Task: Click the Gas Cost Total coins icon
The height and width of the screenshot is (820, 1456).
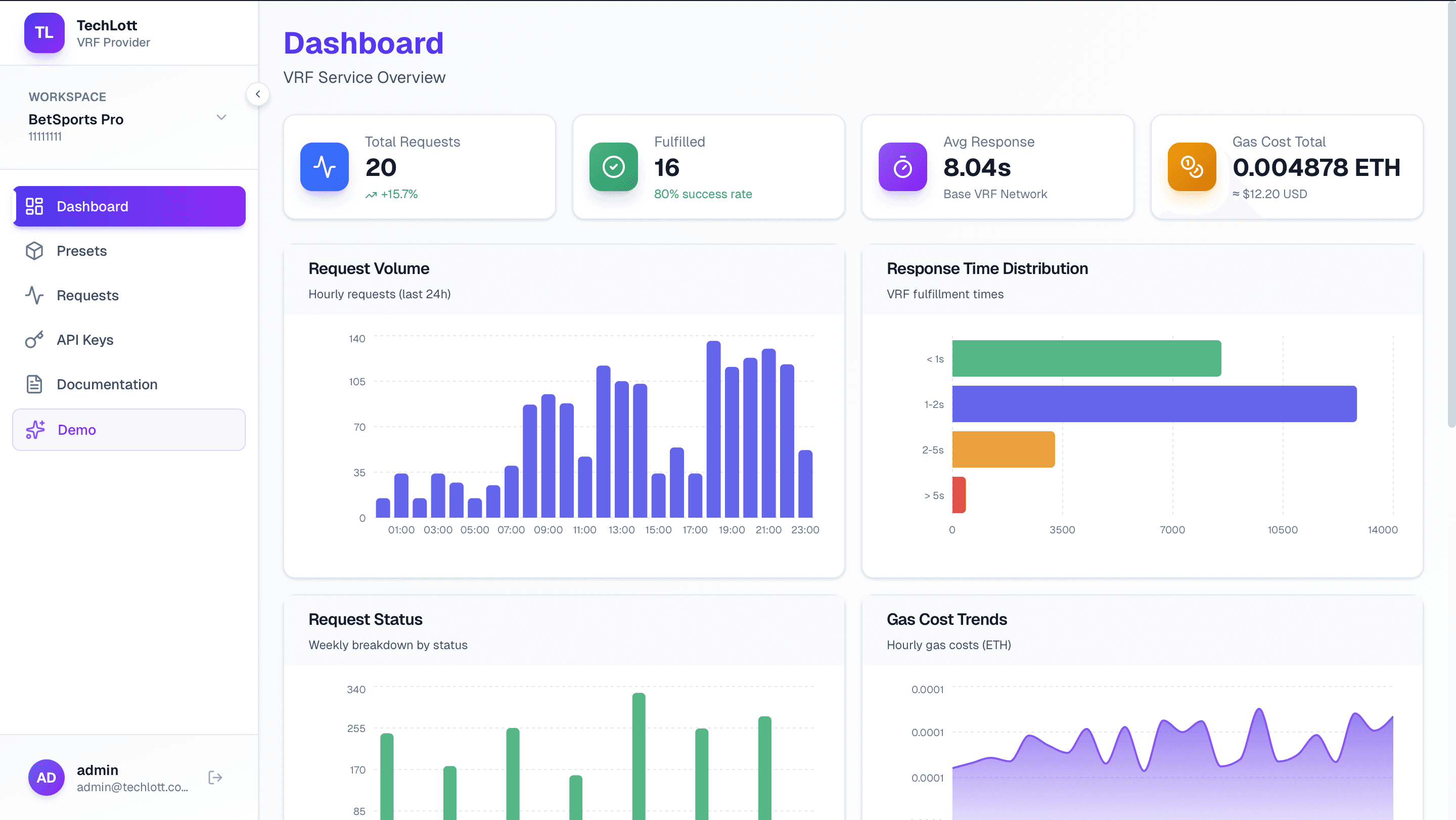Action: tap(1192, 167)
